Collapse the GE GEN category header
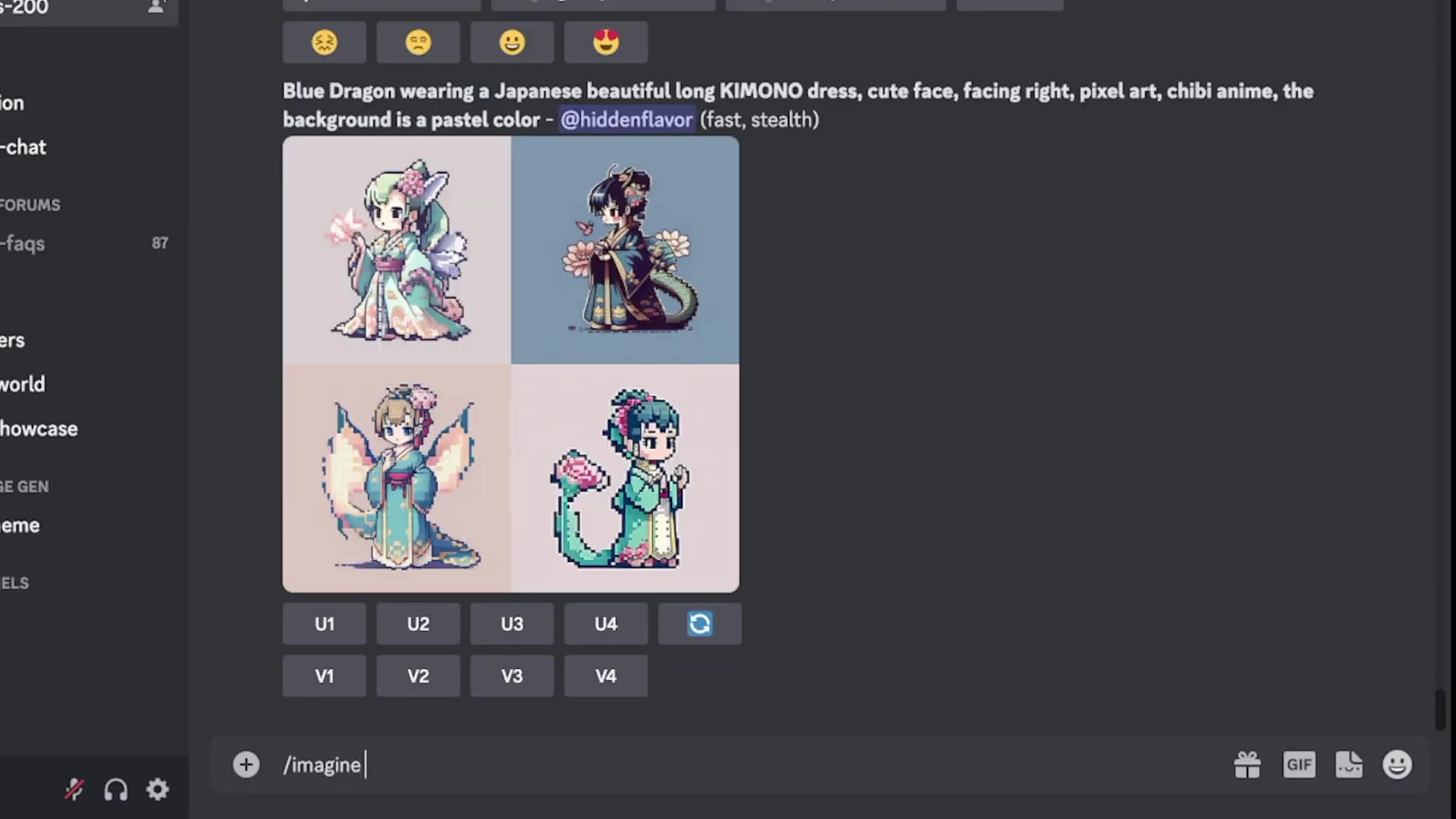 [x=24, y=486]
